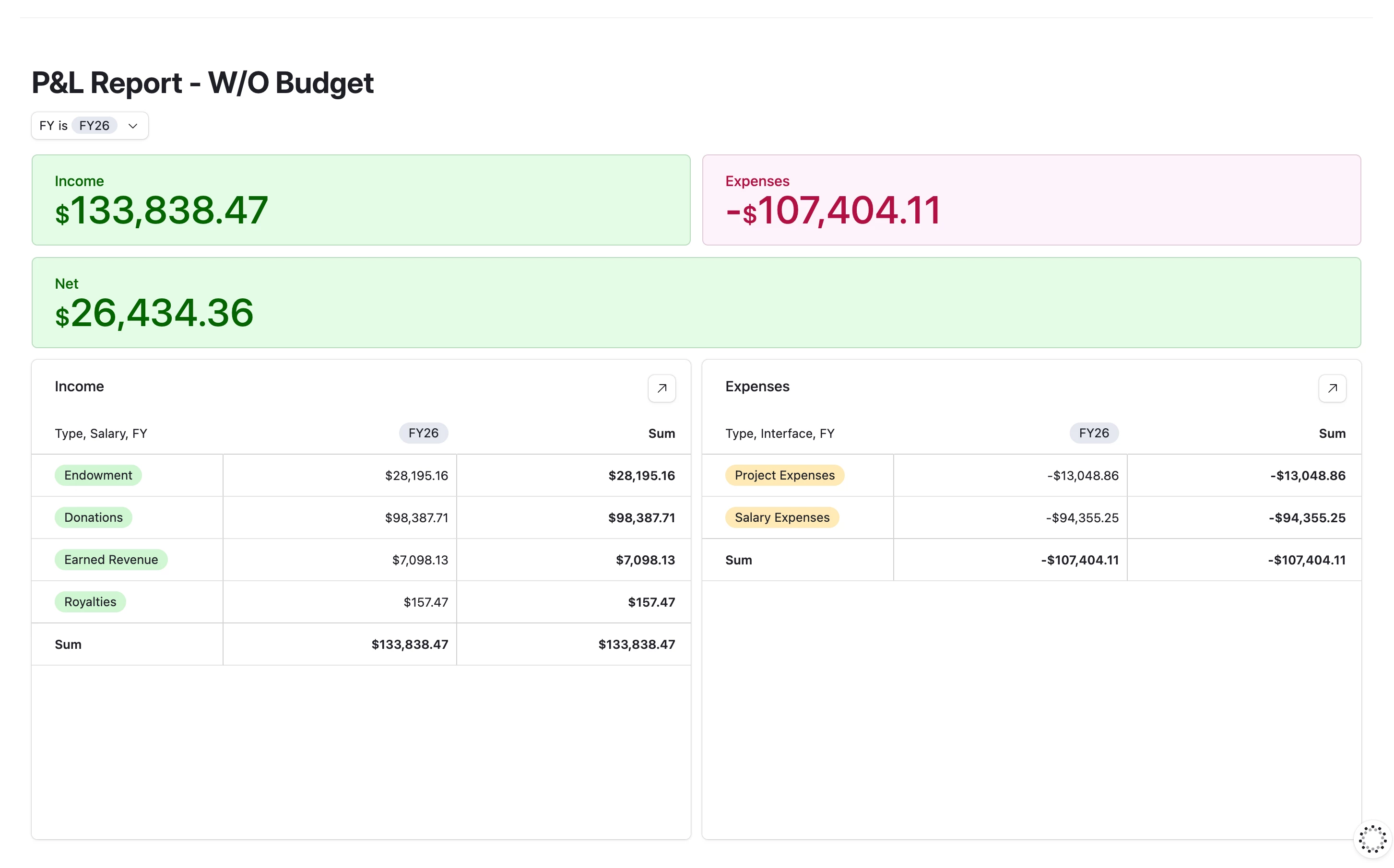
Task: Click the Donations $98,387.71 FY26 cell
Action: pyautogui.click(x=416, y=518)
